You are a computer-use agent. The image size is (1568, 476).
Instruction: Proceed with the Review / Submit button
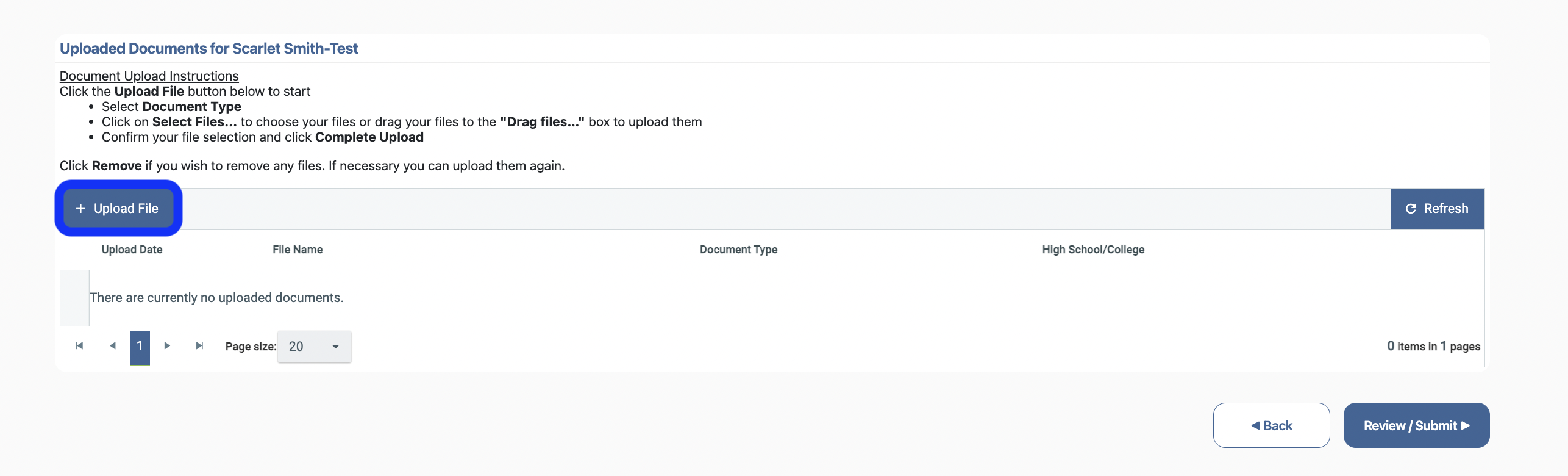tap(1416, 425)
